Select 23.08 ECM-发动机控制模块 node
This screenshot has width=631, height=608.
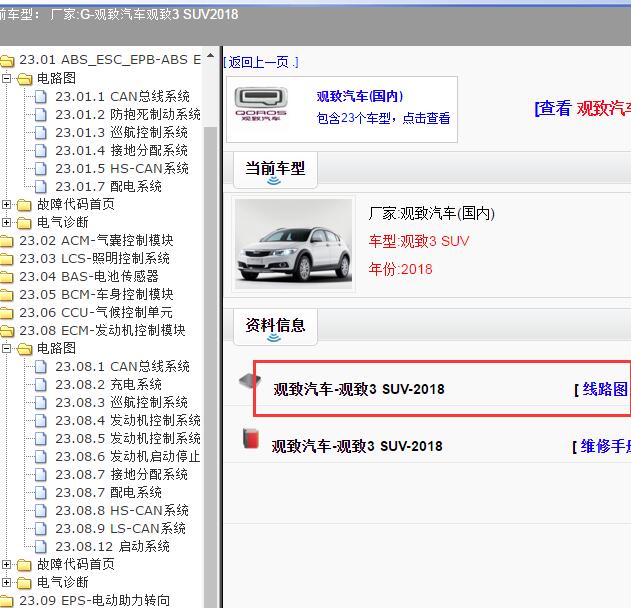tap(102, 330)
